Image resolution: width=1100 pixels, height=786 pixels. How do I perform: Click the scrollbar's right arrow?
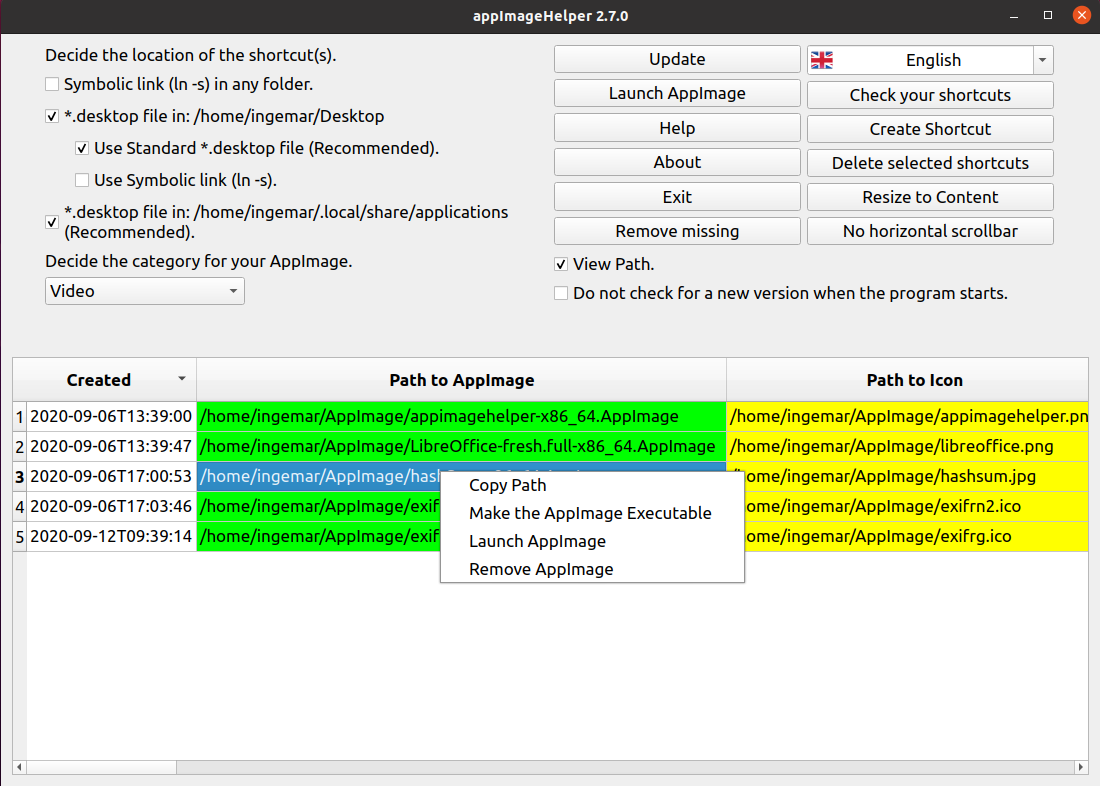1081,768
